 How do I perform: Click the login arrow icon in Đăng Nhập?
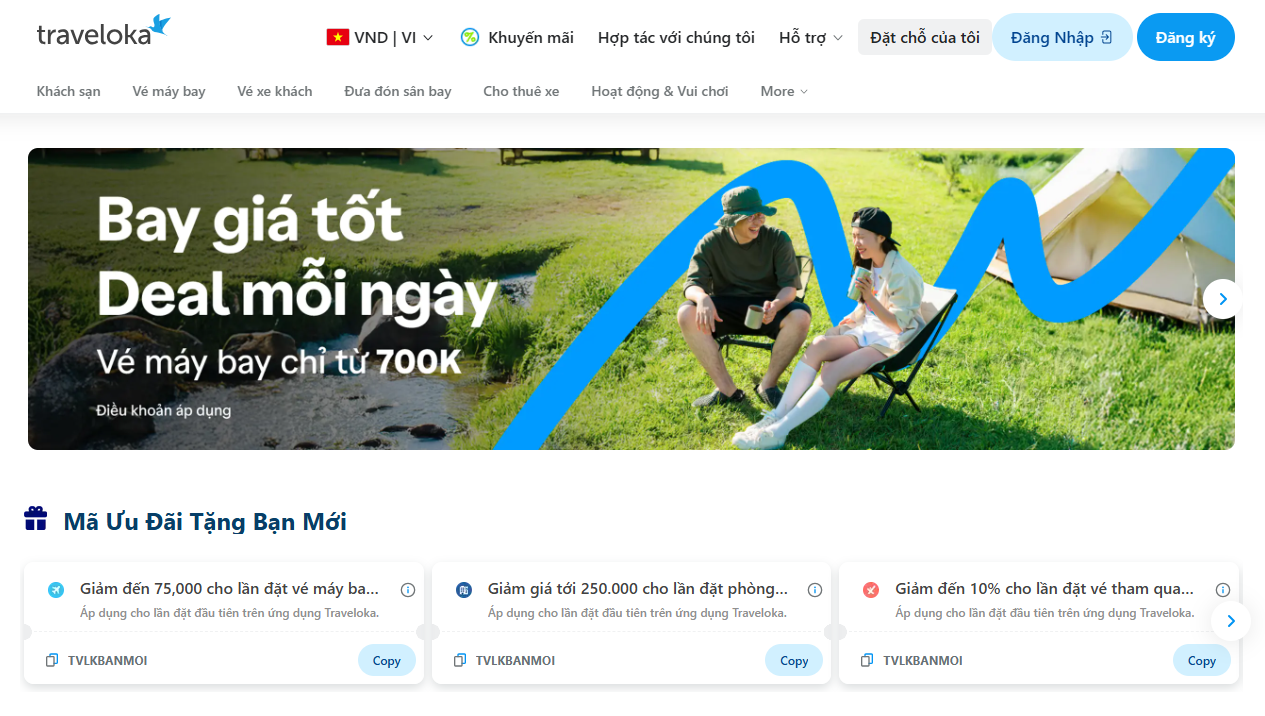[1107, 37]
